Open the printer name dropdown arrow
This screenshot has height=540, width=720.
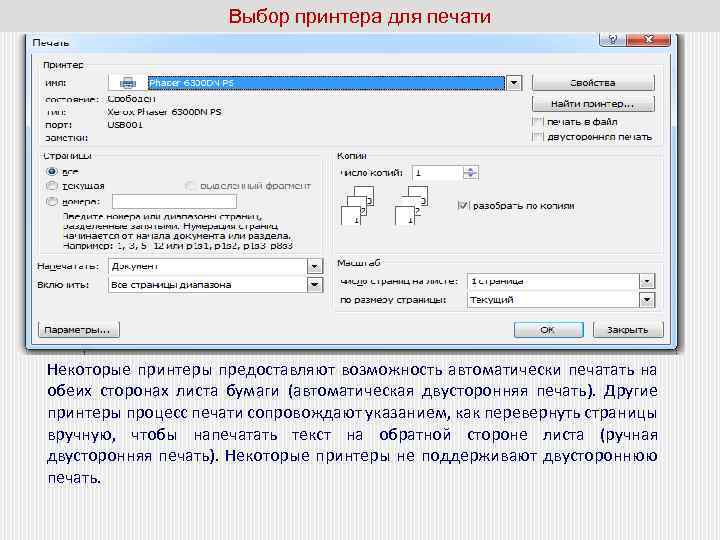tap(514, 83)
